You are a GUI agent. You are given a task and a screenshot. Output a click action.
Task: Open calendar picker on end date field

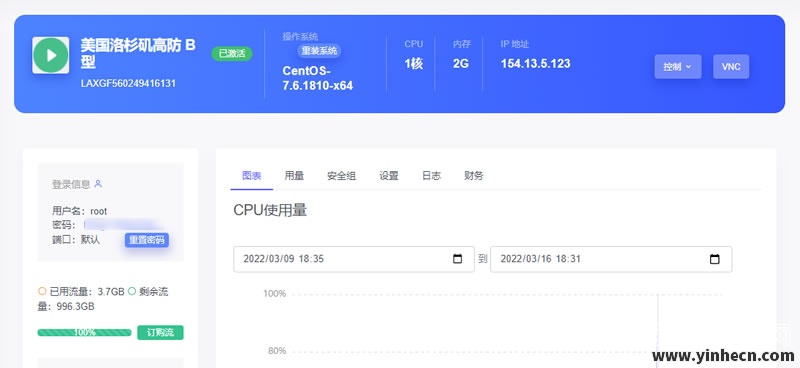point(715,259)
